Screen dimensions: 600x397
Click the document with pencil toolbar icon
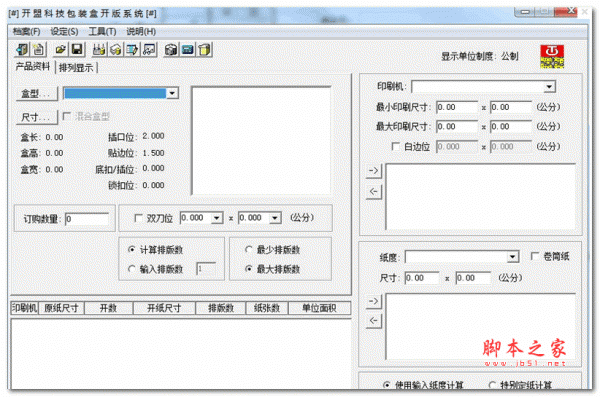(132, 49)
